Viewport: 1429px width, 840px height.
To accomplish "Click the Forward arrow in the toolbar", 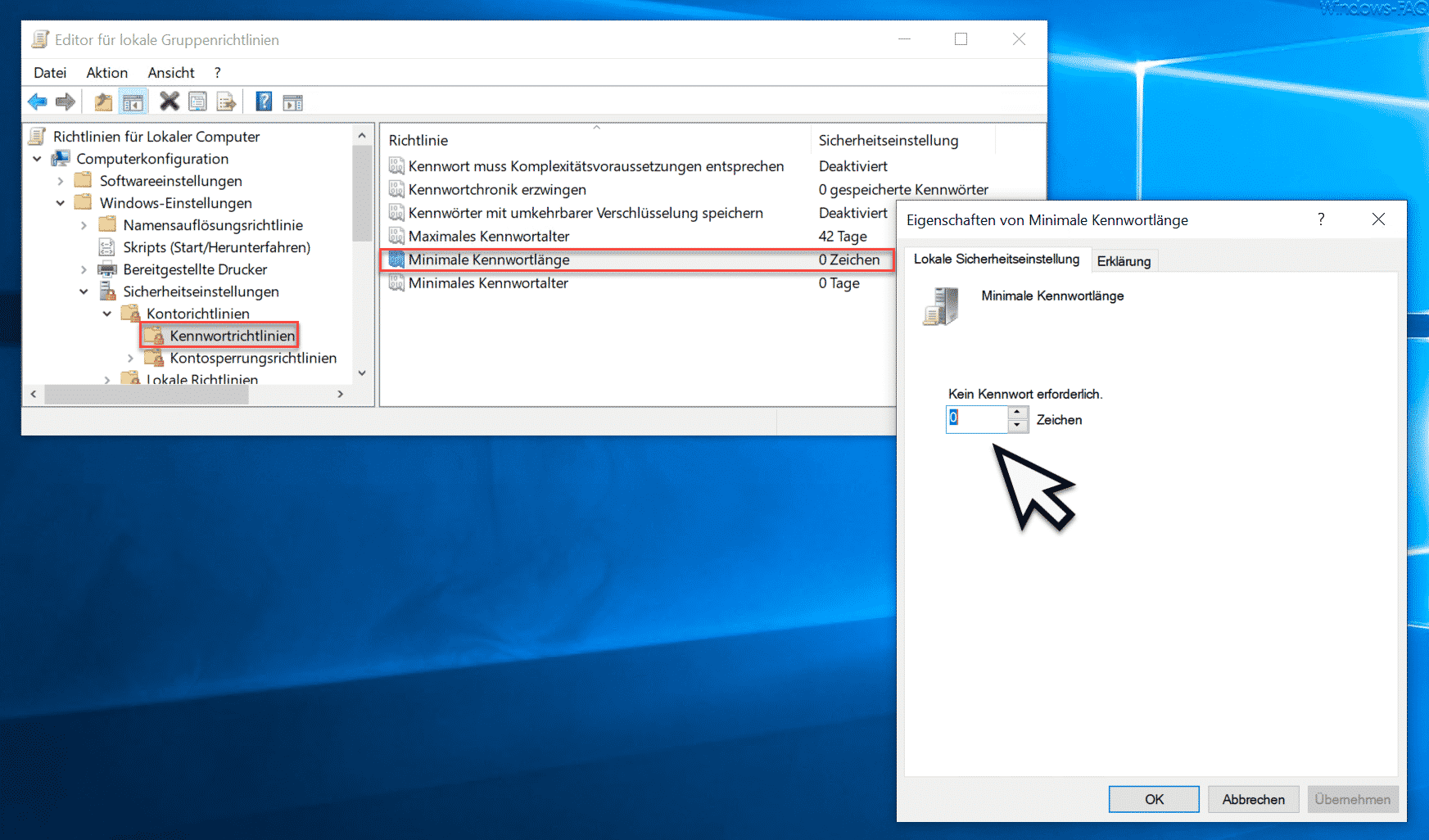I will tap(66, 102).
